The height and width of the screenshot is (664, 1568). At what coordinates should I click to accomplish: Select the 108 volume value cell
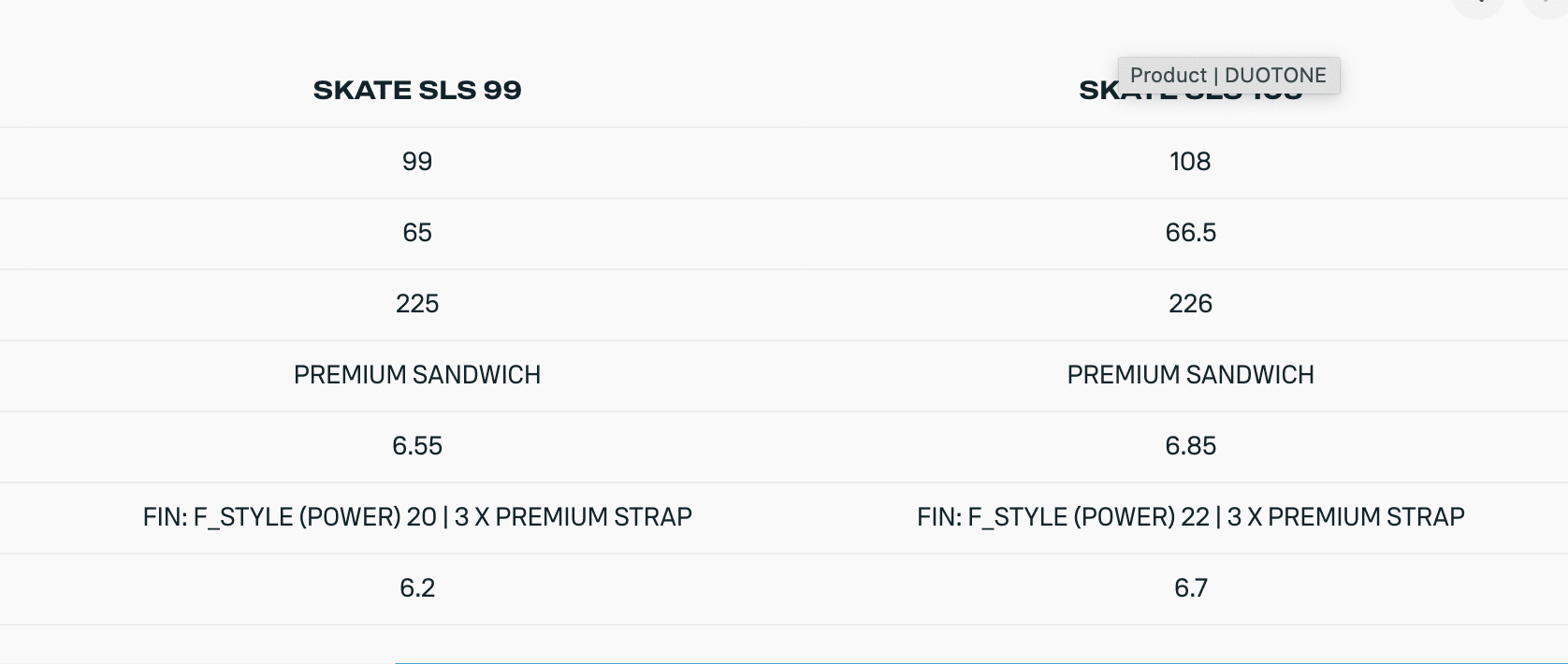(x=1190, y=162)
